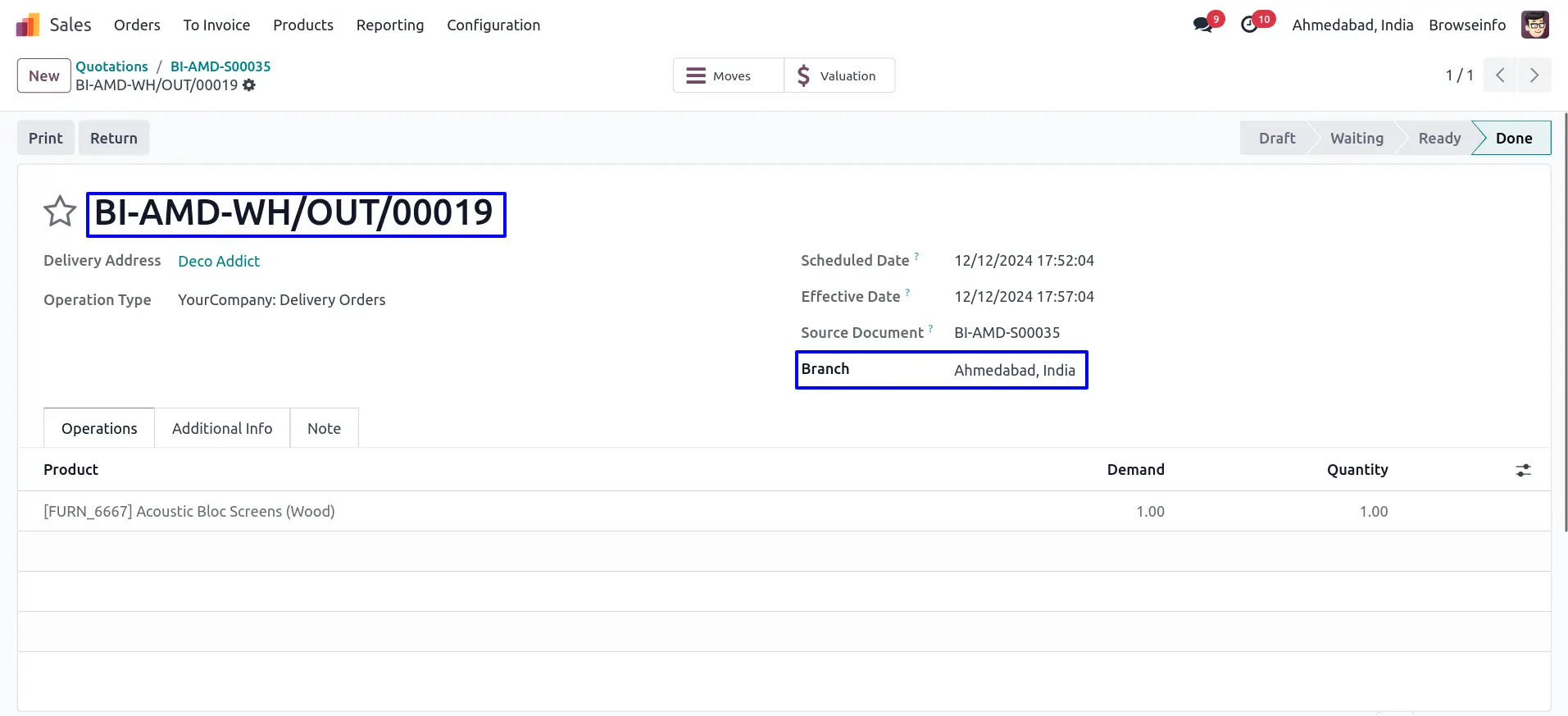Open the Deco Addict delivery address link
1568x716 pixels.
219,261
